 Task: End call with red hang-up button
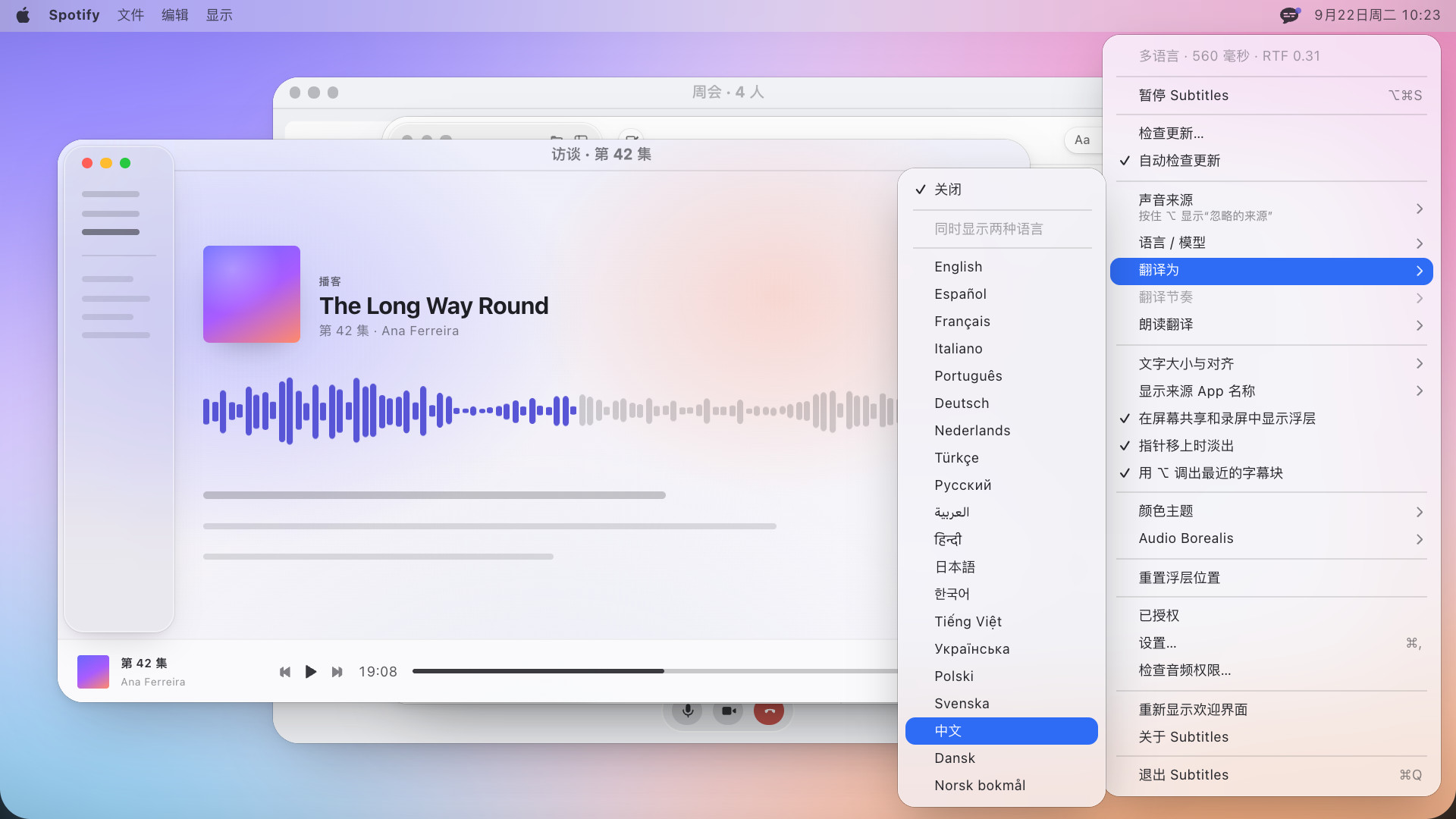coord(769,711)
